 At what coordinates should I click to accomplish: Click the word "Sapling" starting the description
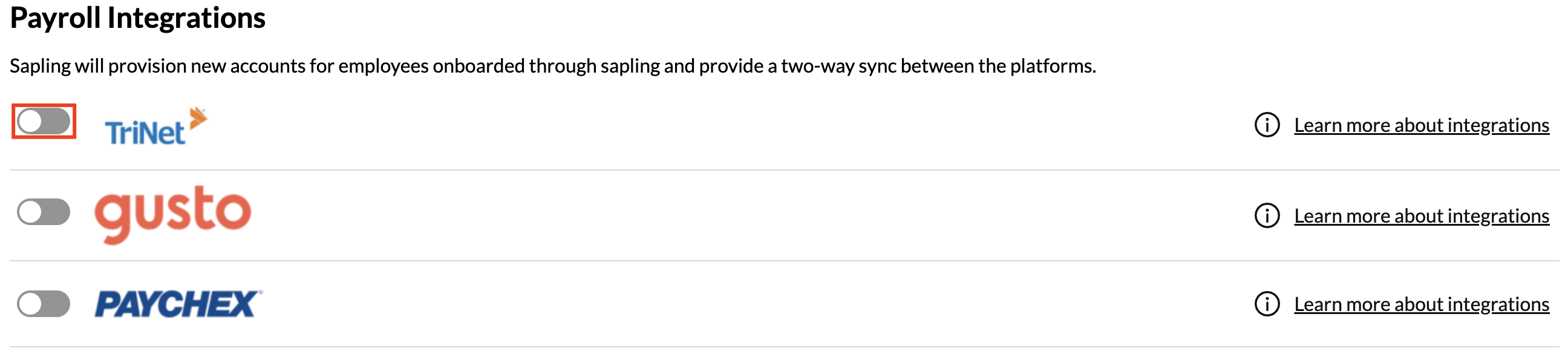point(40,66)
